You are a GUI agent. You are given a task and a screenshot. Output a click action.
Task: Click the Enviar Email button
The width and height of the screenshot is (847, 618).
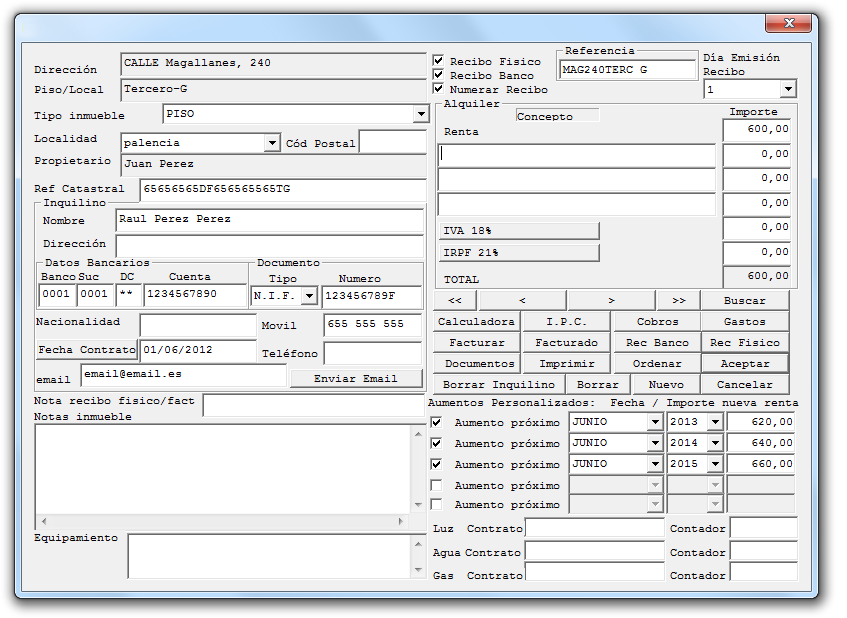[356, 378]
